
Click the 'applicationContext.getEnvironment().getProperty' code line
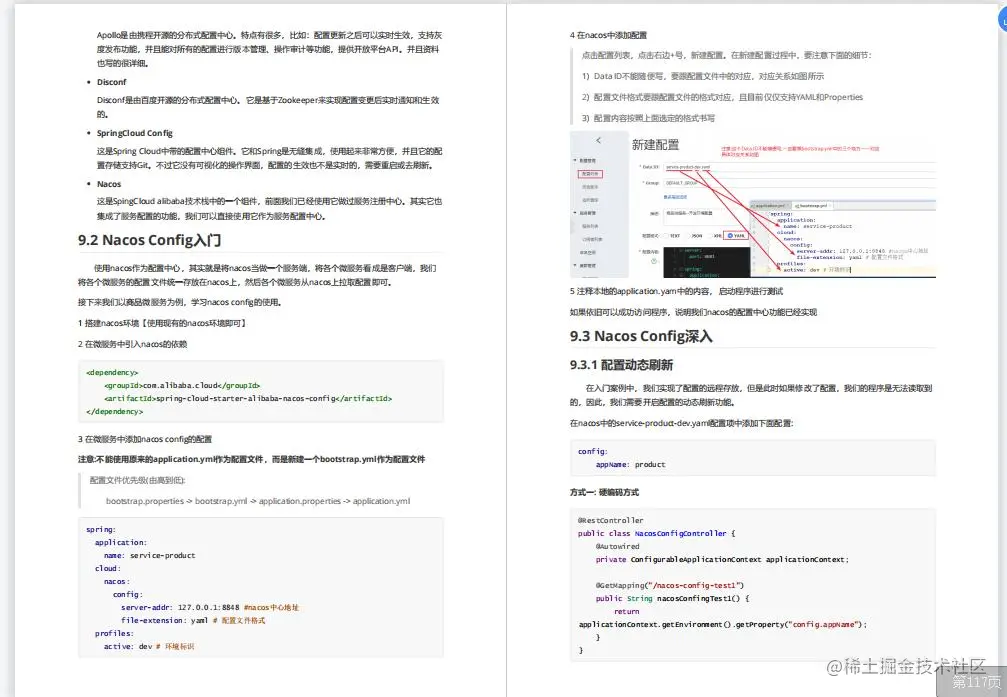pos(722,624)
